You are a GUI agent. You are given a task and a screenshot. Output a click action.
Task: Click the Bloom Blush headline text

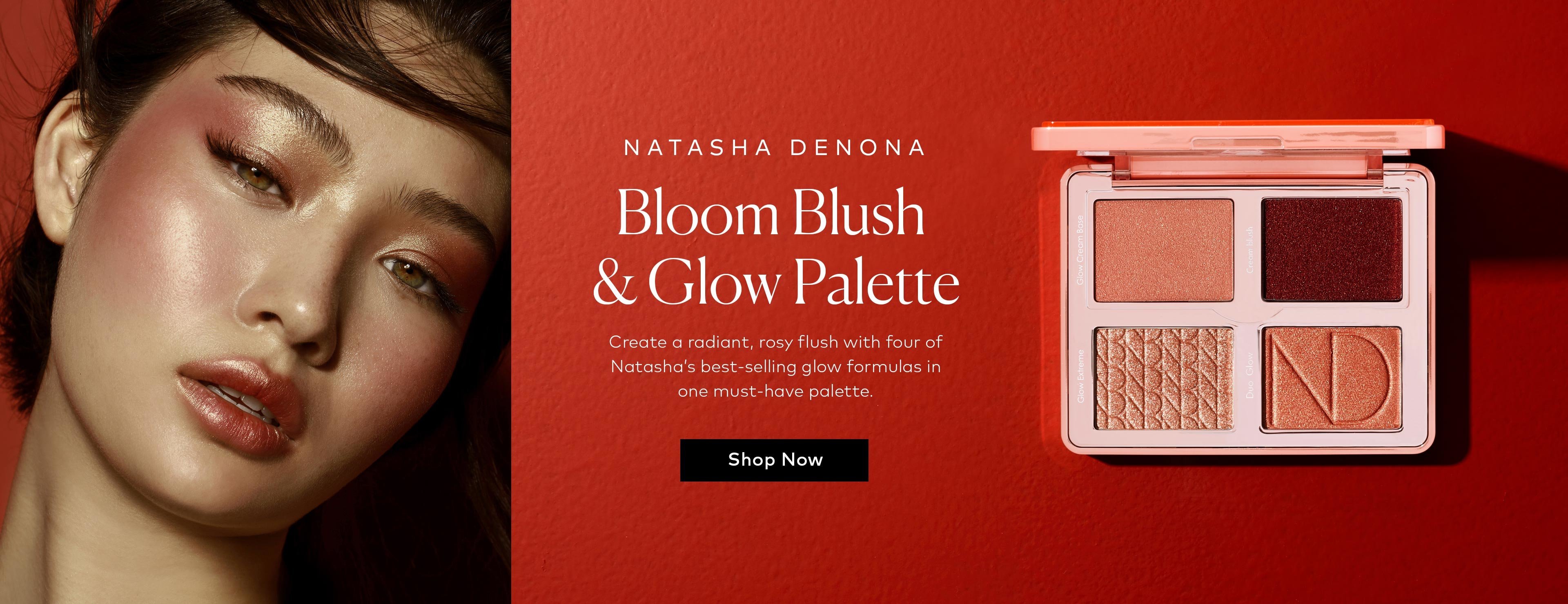point(771,213)
